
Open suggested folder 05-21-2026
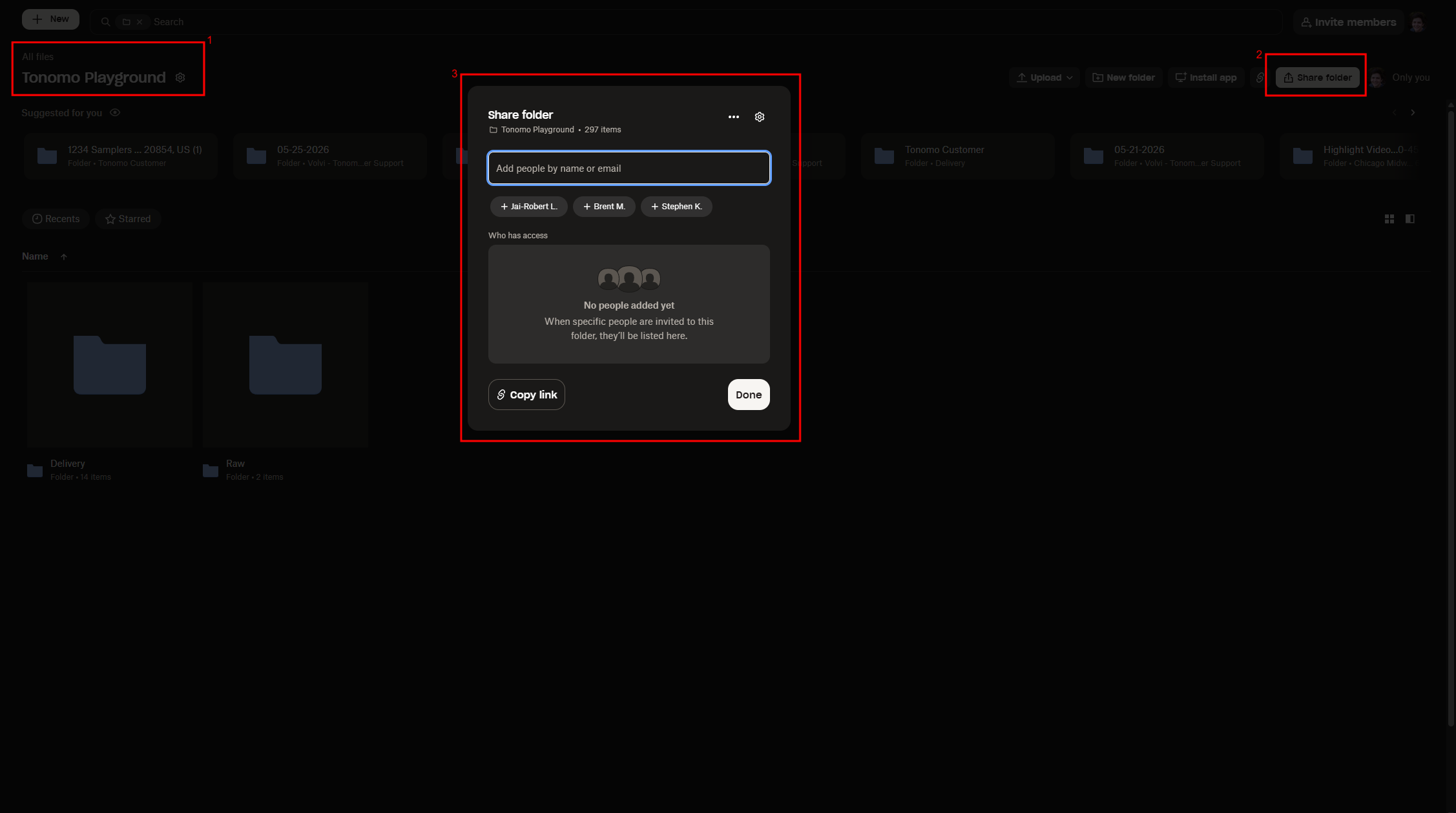(1167, 156)
